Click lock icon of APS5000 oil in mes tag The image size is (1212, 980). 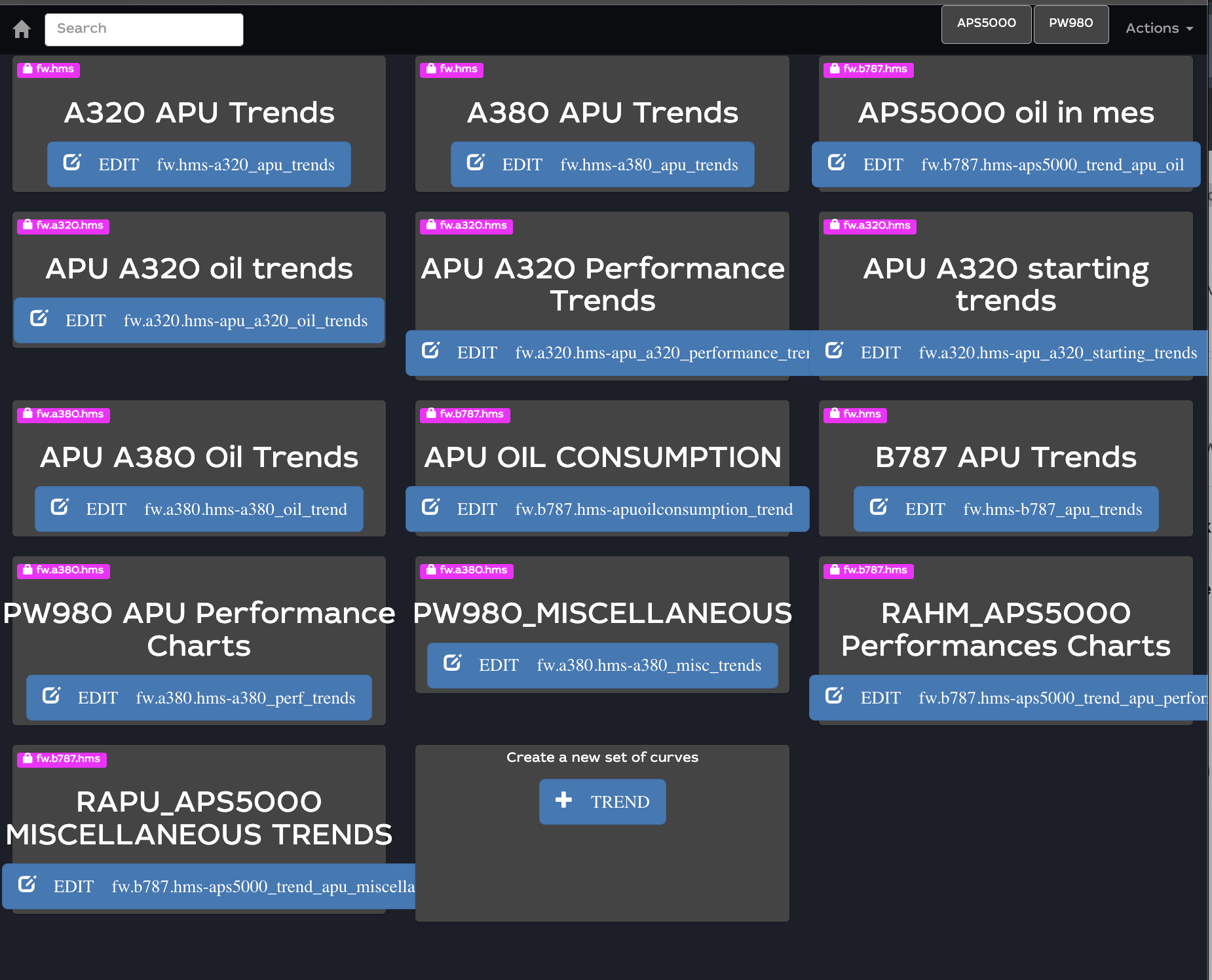[835, 69]
